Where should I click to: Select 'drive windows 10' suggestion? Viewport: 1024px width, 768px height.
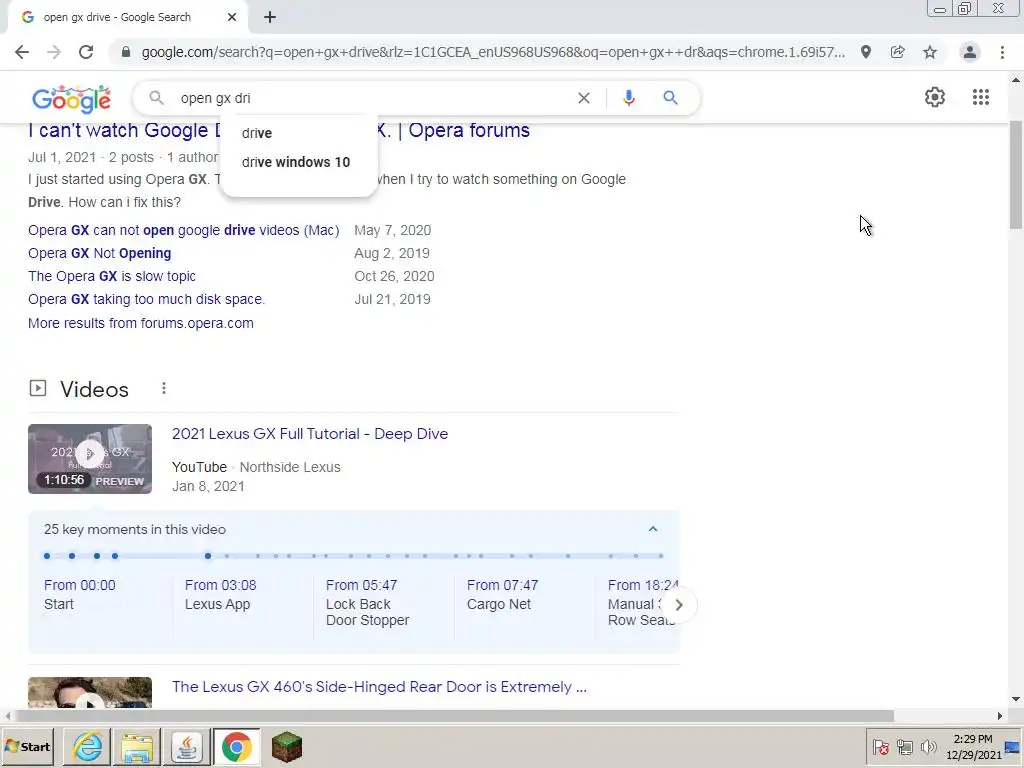click(298, 162)
